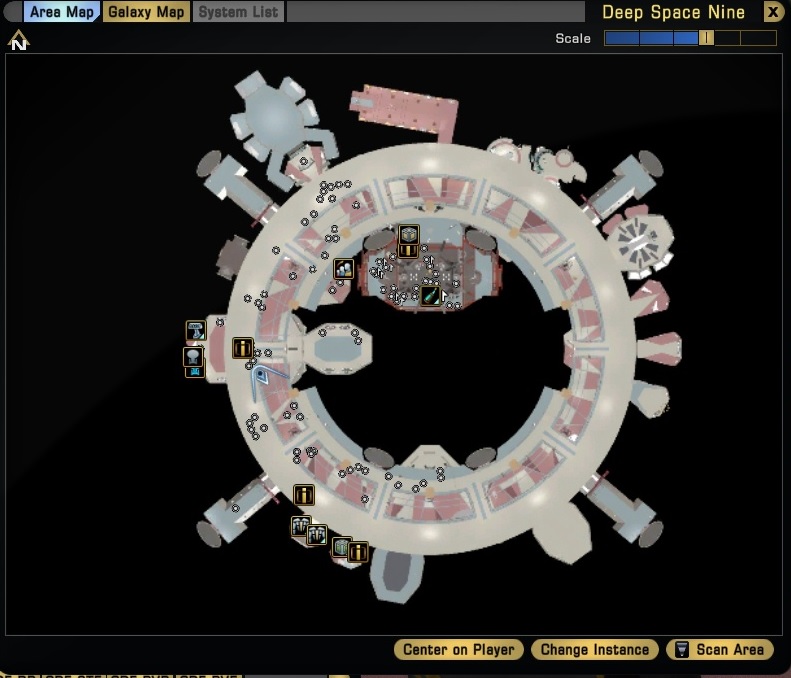Screen dimensions: 791x678
Task: Select the cube crate icon above the bar
Action: click(409, 235)
